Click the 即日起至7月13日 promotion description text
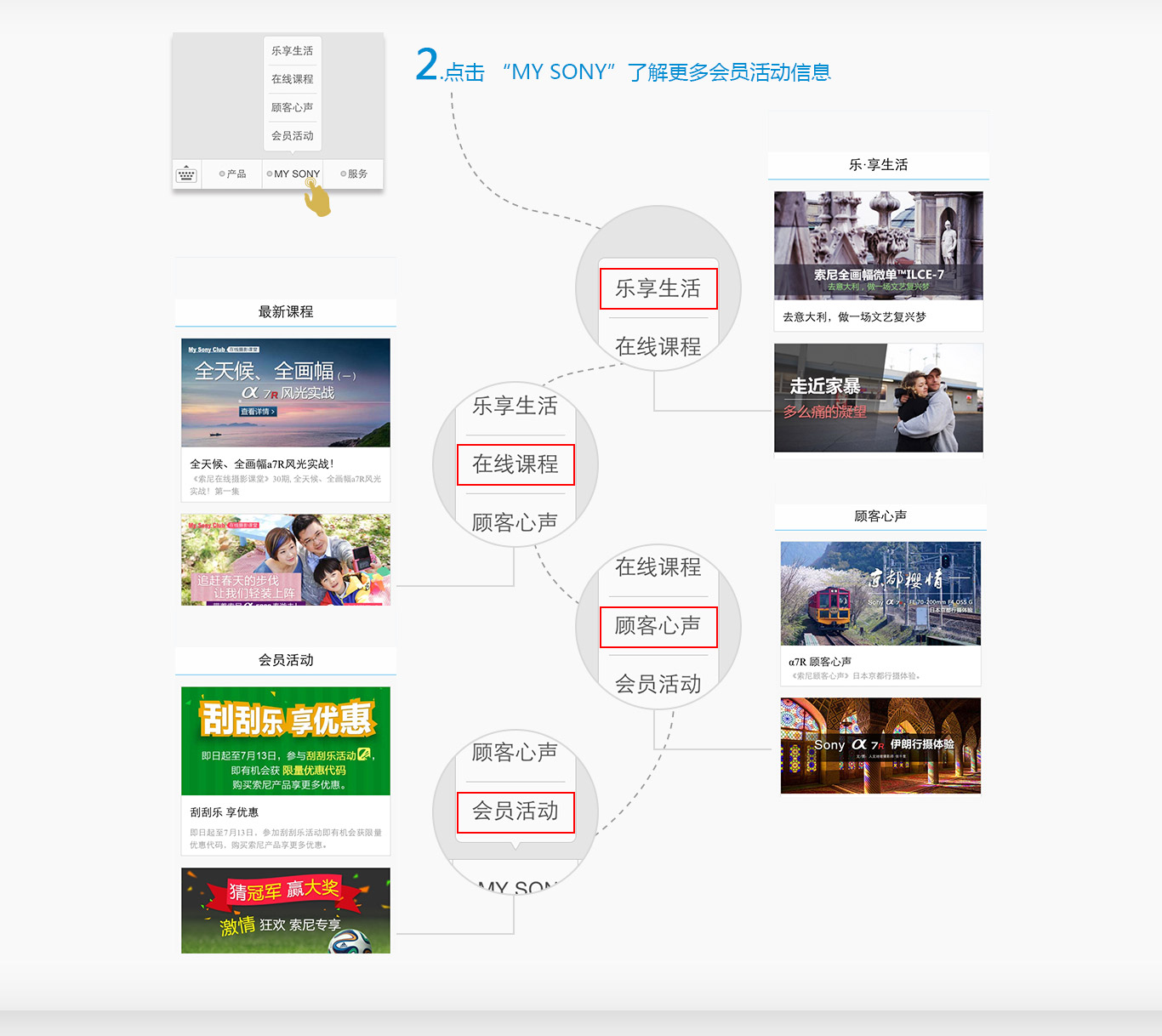Viewport: 1162px width, 1036px height. click(x=286, y=839)
